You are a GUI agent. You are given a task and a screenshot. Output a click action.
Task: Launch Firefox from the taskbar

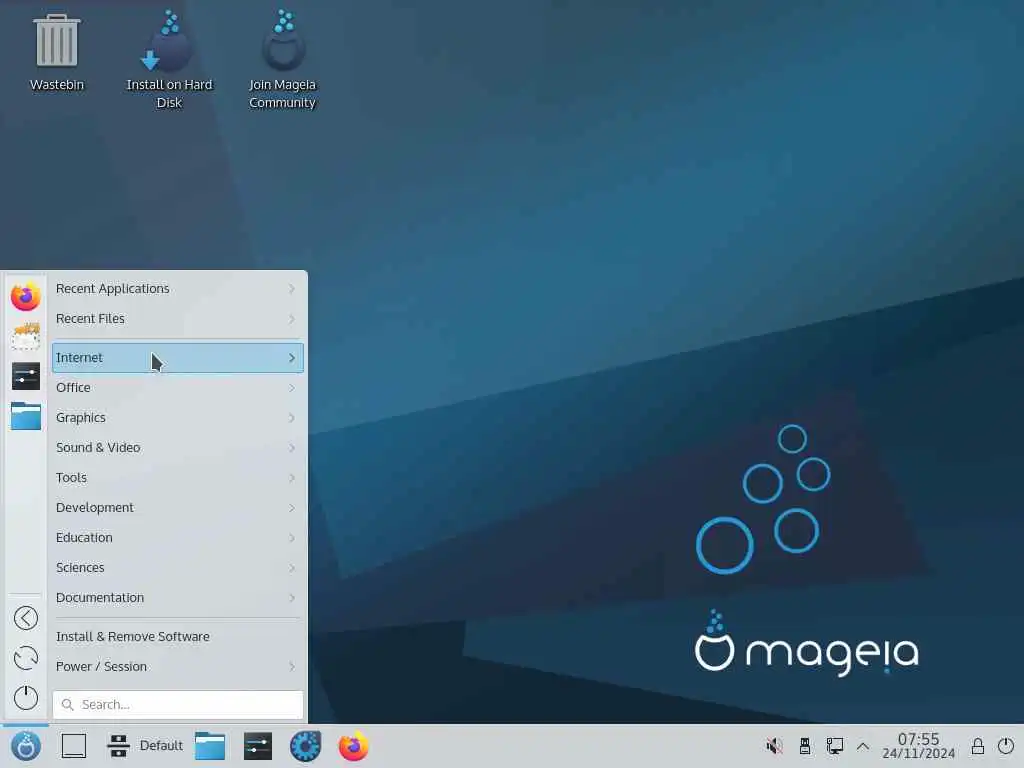click(x=353, y=746)
